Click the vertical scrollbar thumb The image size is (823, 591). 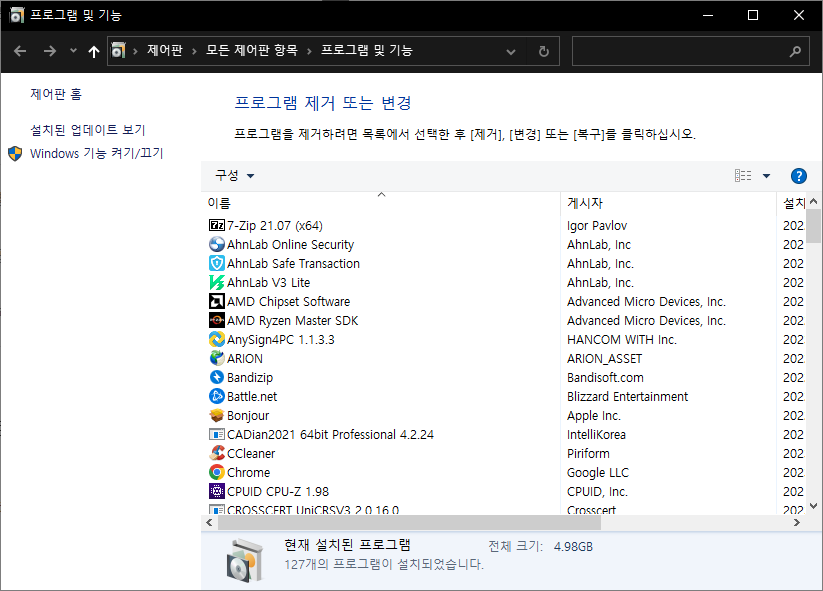coord(814,226)
